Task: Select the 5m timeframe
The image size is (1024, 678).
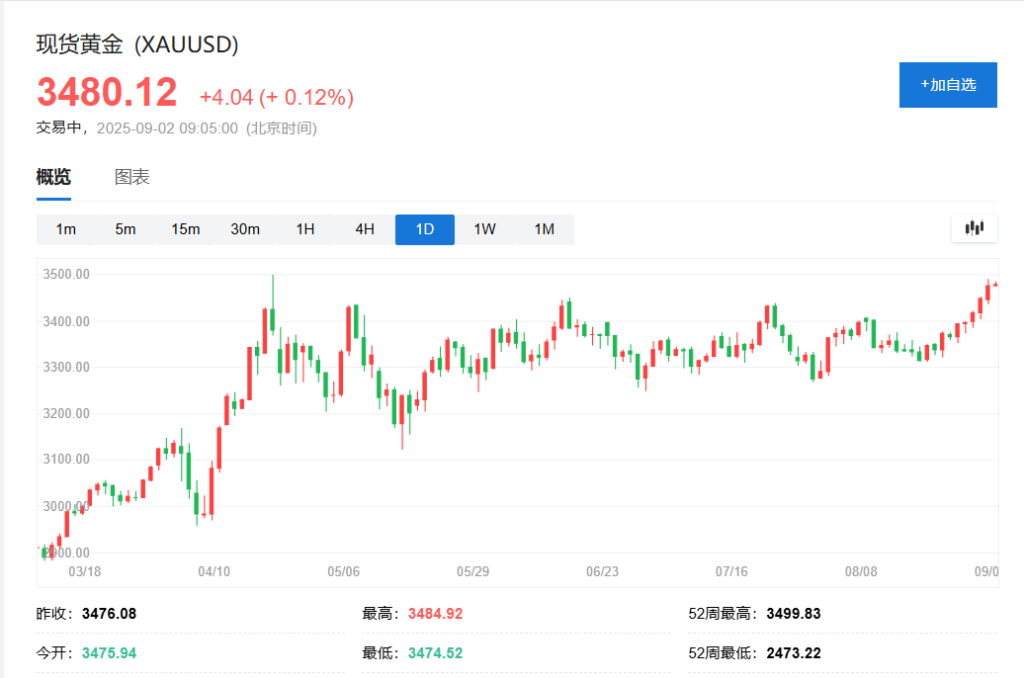Action: point(125,230)
